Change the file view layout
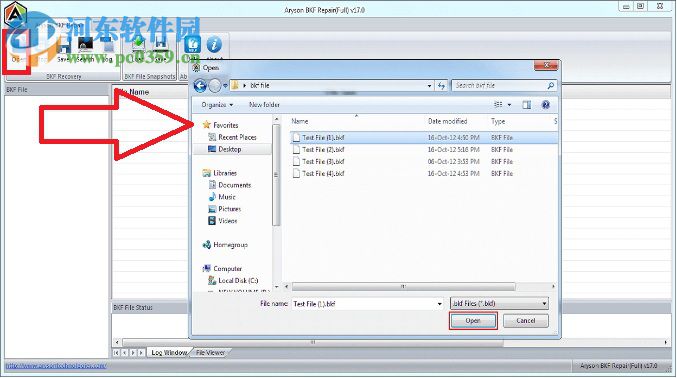677x378 pixels. [x=498, y=105]
